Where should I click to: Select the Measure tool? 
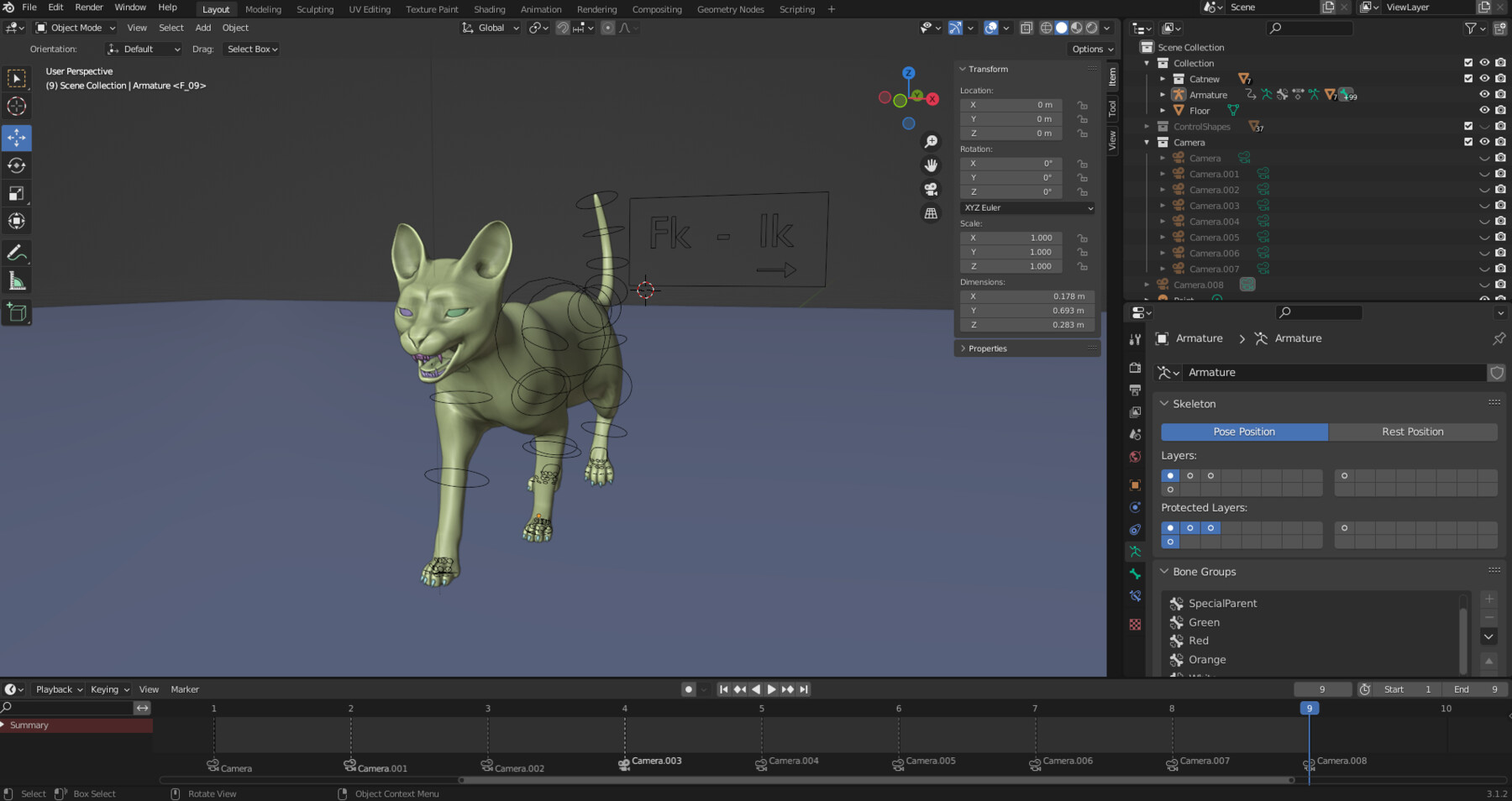coord(16,280)
